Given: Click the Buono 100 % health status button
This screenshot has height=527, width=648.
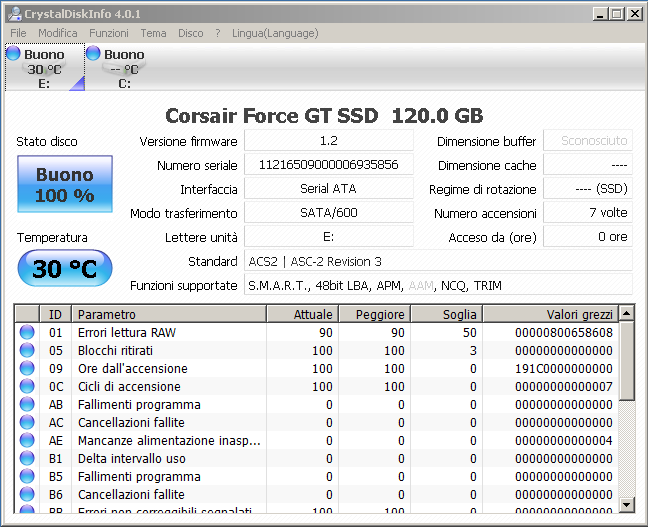Looking at the screenshot, I should [65, 184].
